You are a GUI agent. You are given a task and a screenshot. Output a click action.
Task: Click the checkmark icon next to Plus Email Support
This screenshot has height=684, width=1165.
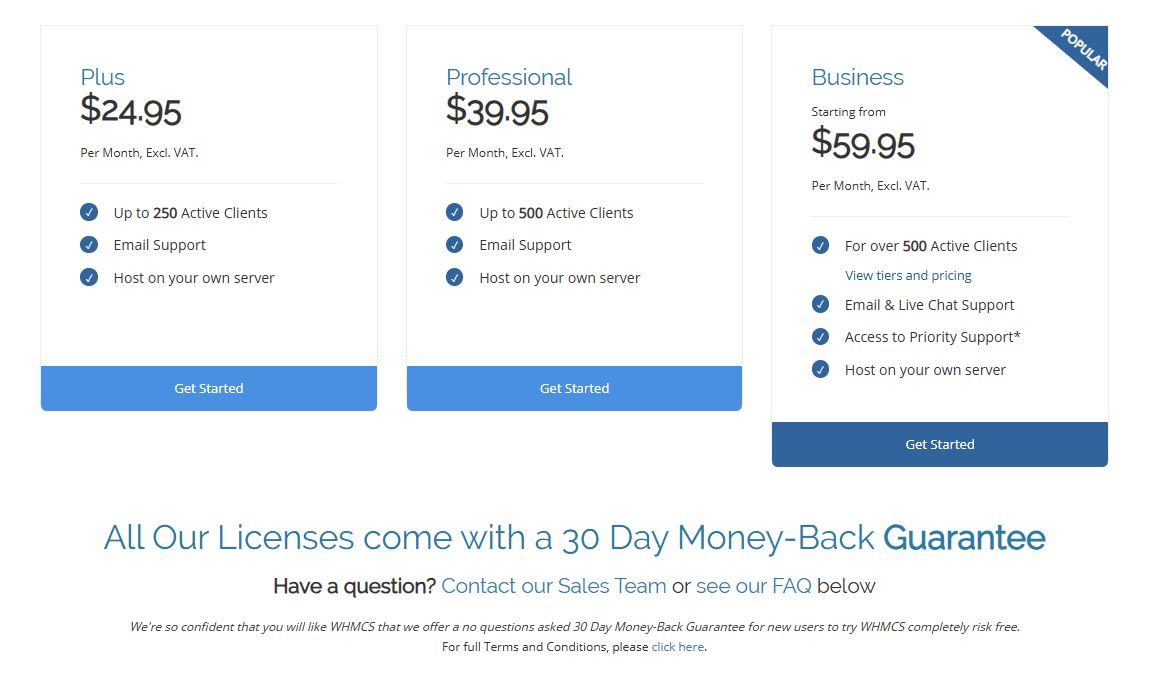pyautogui.click(x=89, y=245)
